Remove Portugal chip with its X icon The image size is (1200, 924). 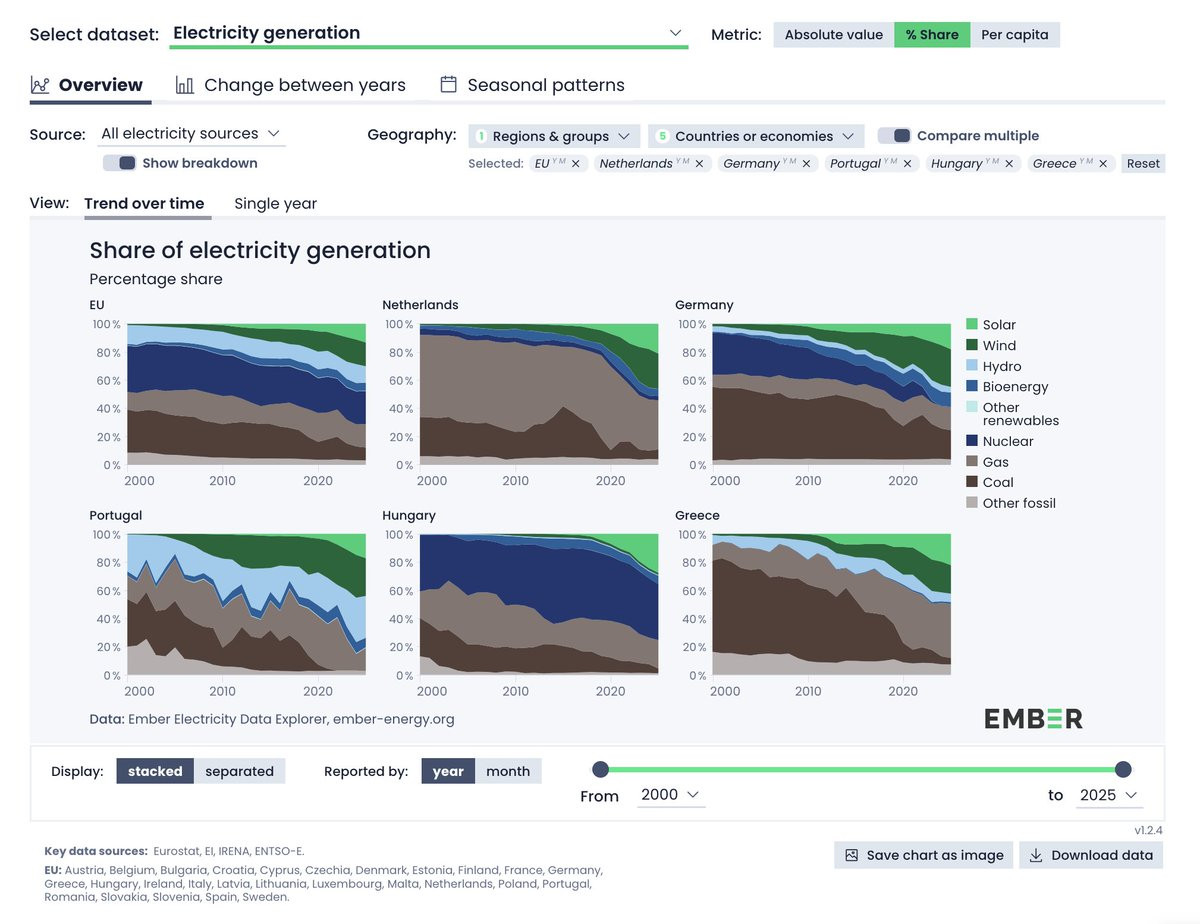(x=907, y=164)
